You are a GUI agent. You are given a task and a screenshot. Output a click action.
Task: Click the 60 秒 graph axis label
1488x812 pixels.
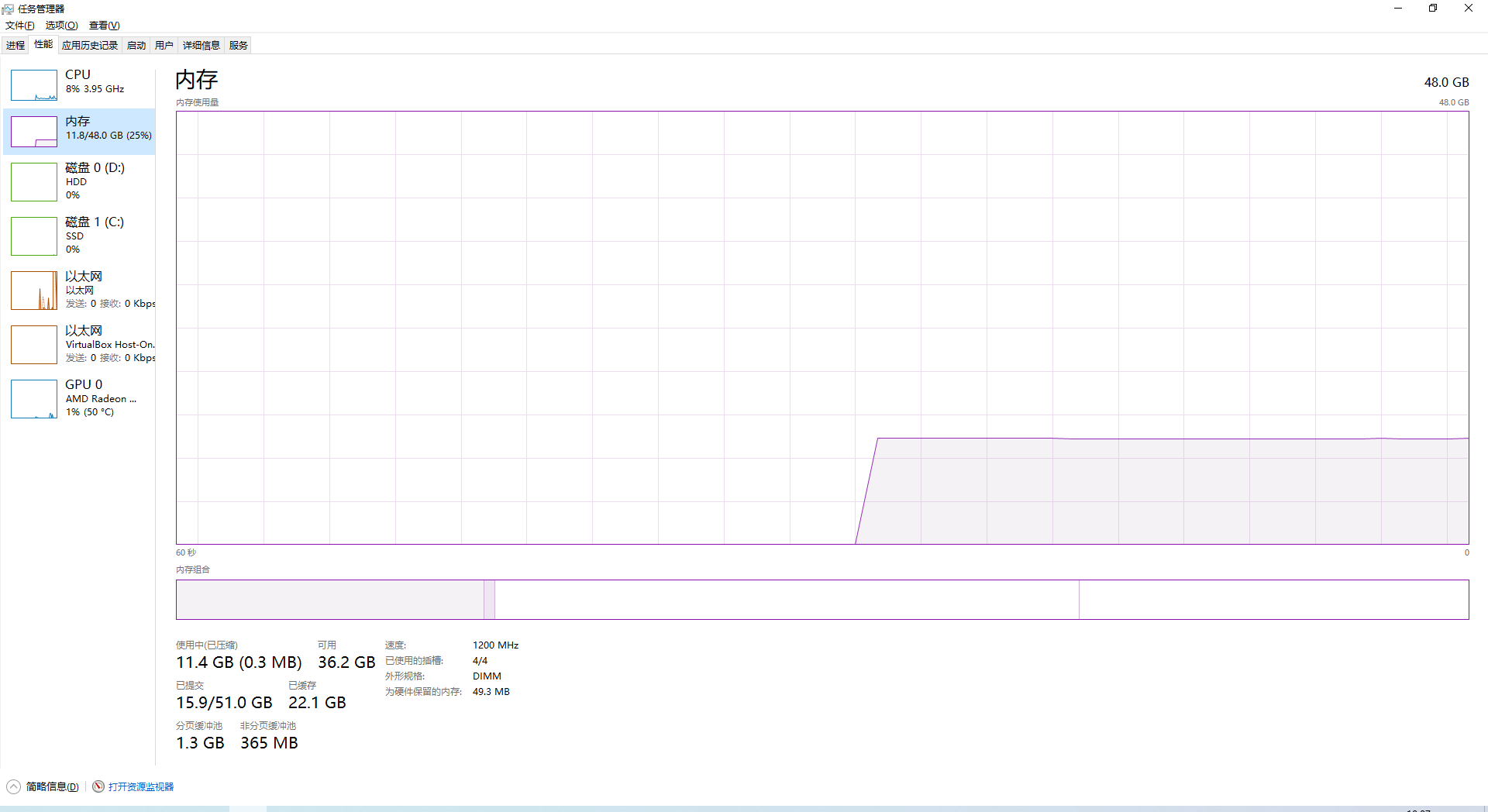(186, 552)
